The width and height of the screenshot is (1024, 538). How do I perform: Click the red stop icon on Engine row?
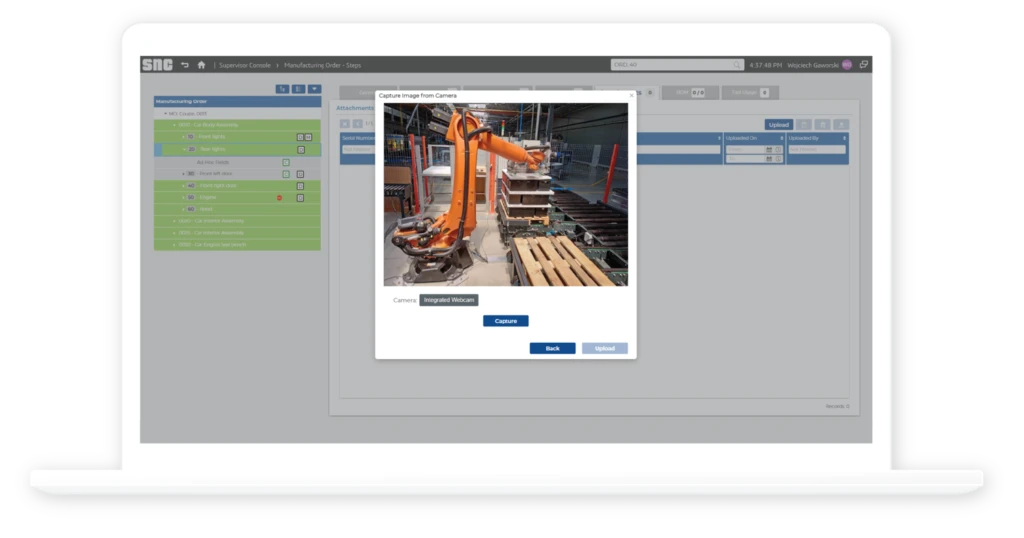(279, 197)
